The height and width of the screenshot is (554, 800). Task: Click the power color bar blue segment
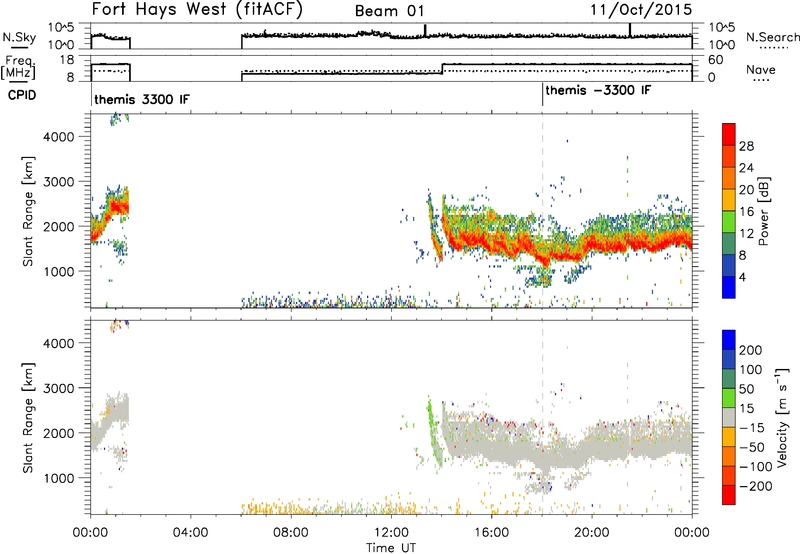click(729, 287)
